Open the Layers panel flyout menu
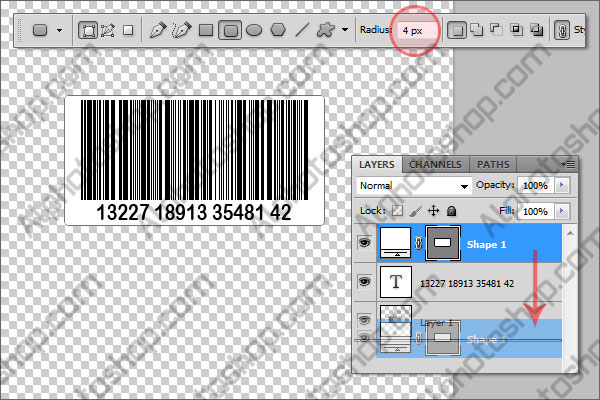The width and height of the screenshot is (600, 400). tap(568, 165)
